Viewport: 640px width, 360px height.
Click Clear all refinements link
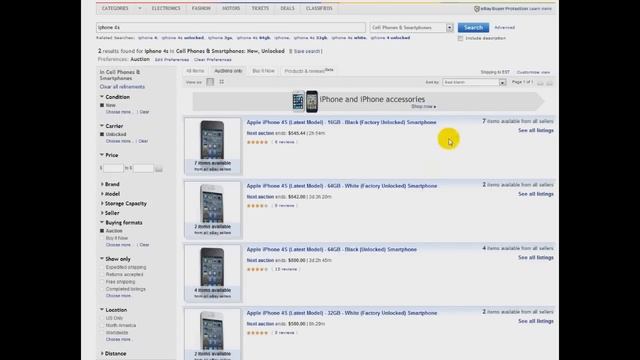point(122,87)
